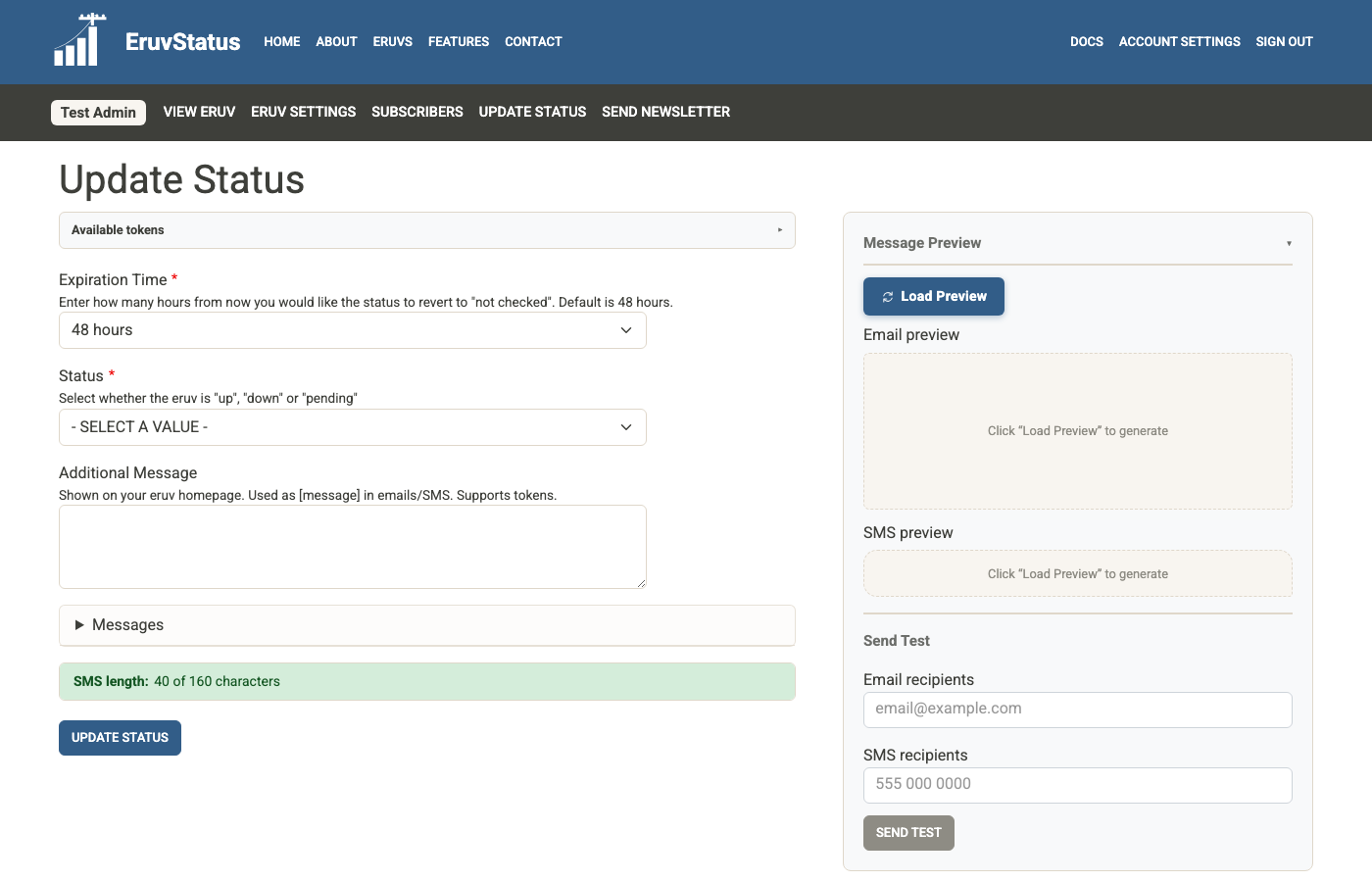The image size is (1372, 882).
Task: Open the CONTACT page
Action: 533,41
